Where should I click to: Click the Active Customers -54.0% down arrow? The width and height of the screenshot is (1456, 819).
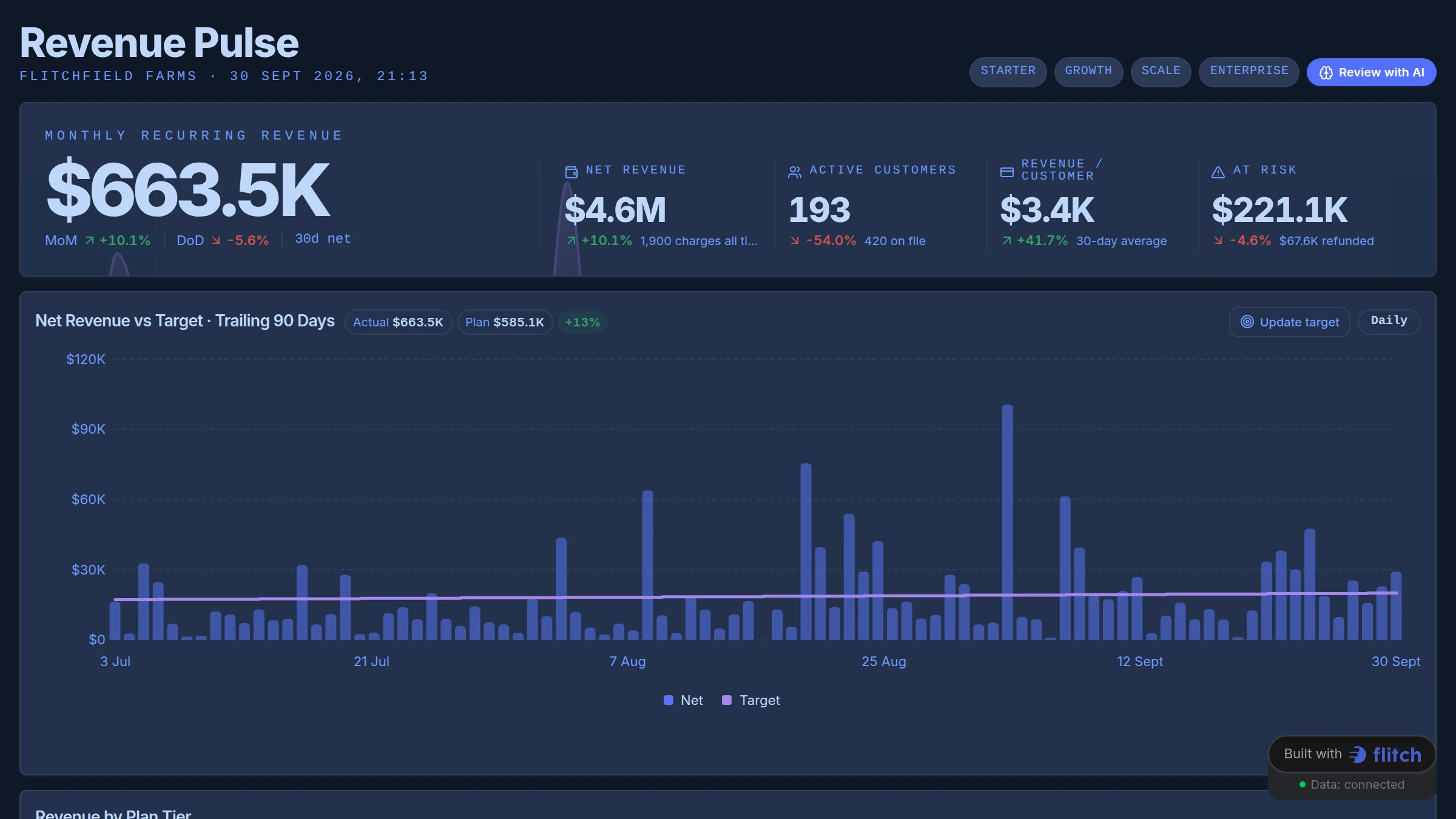point(795,241)
